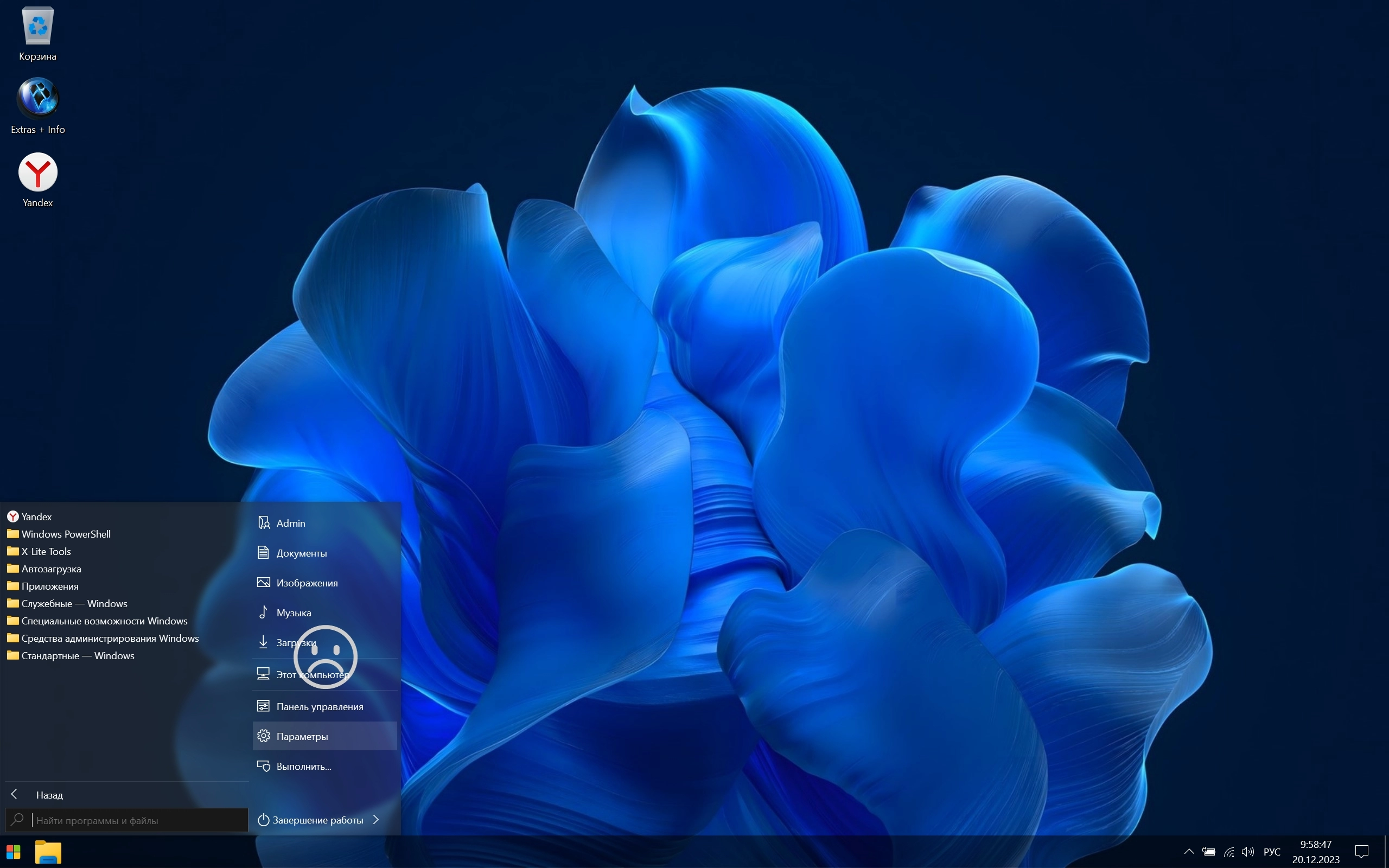Click the battery tray icon

pyautogui.click(x=1209, y=852)
